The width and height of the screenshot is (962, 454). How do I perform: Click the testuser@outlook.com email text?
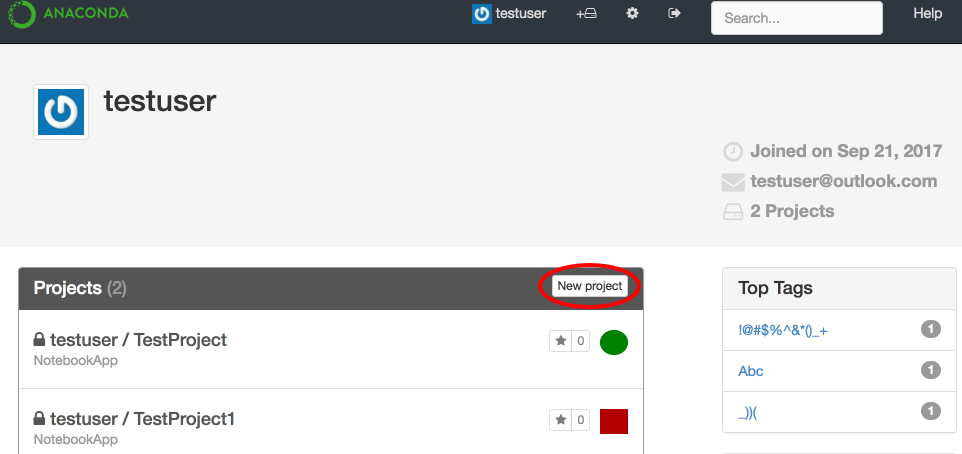[844, 182]
